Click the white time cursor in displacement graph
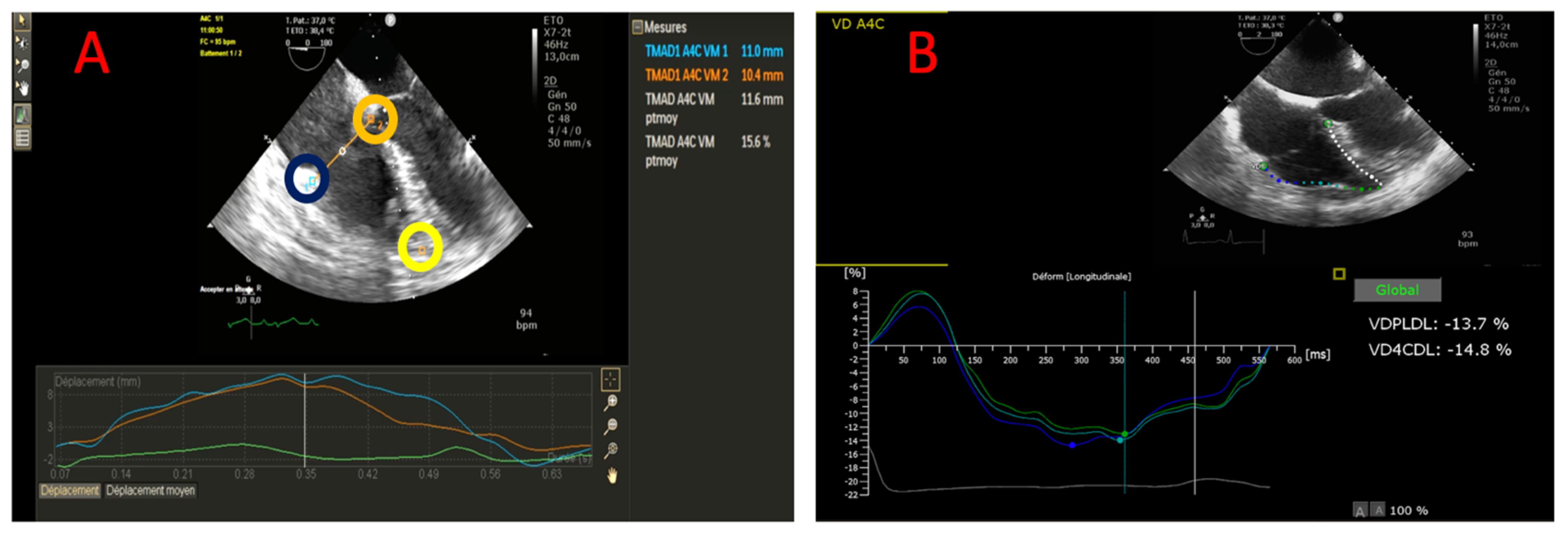Image resolution: width=1568 pixels, height=535 pixels. point(305,420)
